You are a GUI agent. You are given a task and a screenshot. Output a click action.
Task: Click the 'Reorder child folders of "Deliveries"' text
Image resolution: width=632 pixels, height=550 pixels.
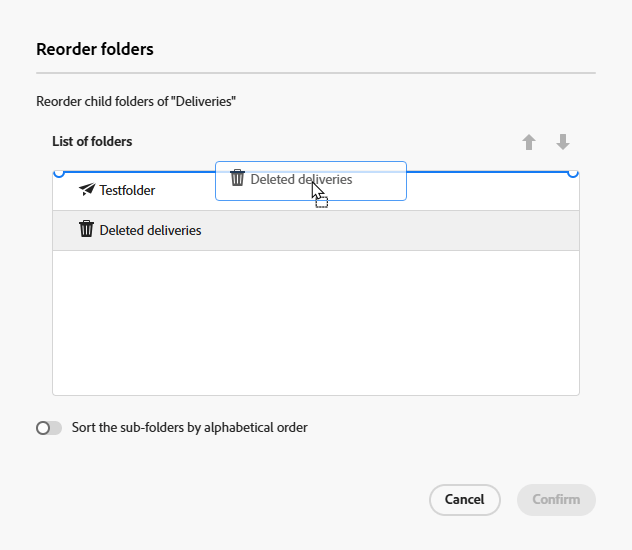136,101
